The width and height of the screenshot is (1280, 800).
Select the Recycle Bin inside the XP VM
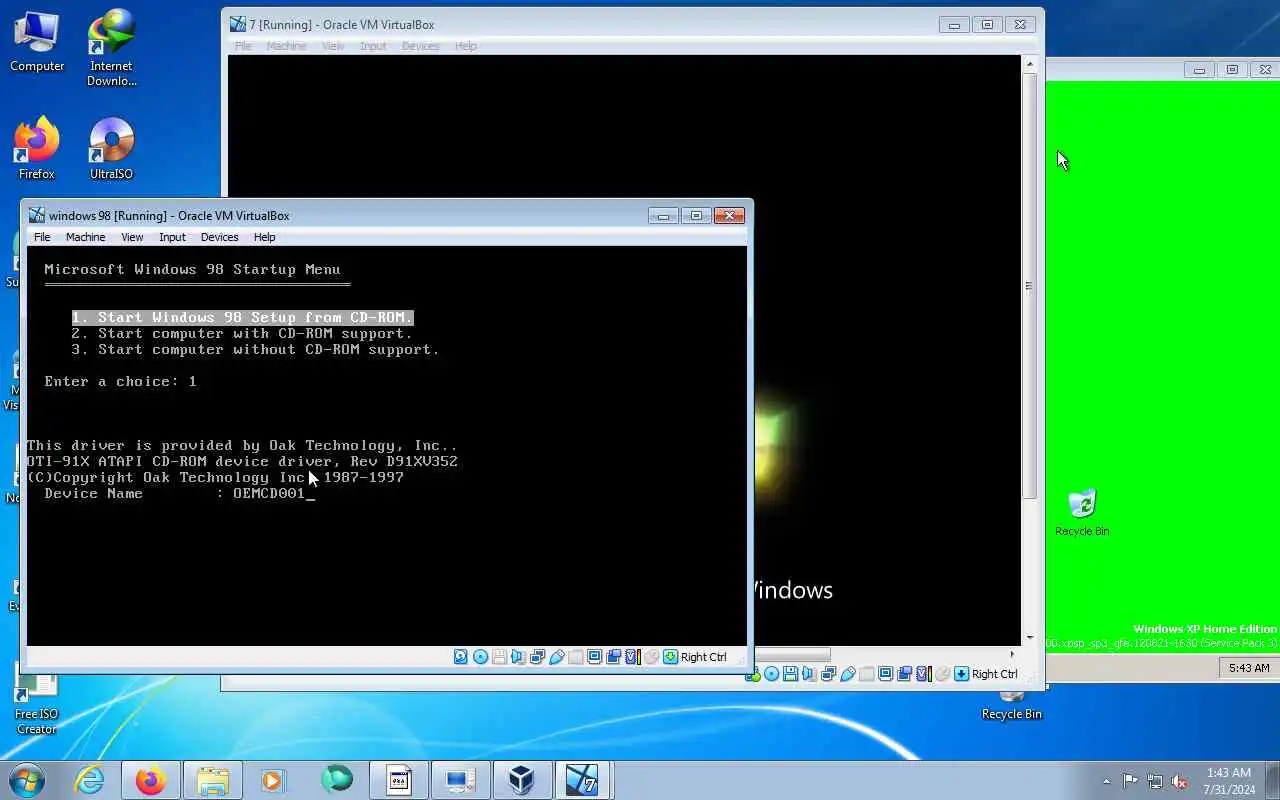click(1082, 512)
